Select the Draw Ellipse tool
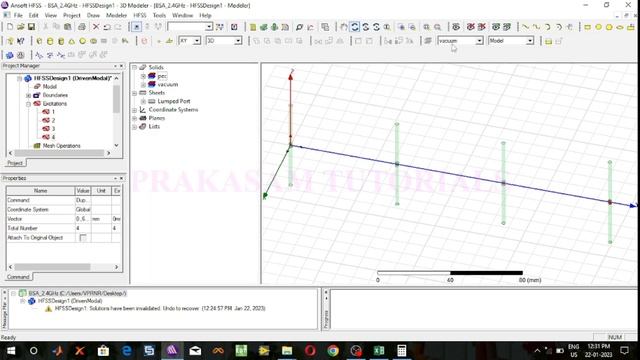This screenshot has height=360, width=640. coord(620,27)
